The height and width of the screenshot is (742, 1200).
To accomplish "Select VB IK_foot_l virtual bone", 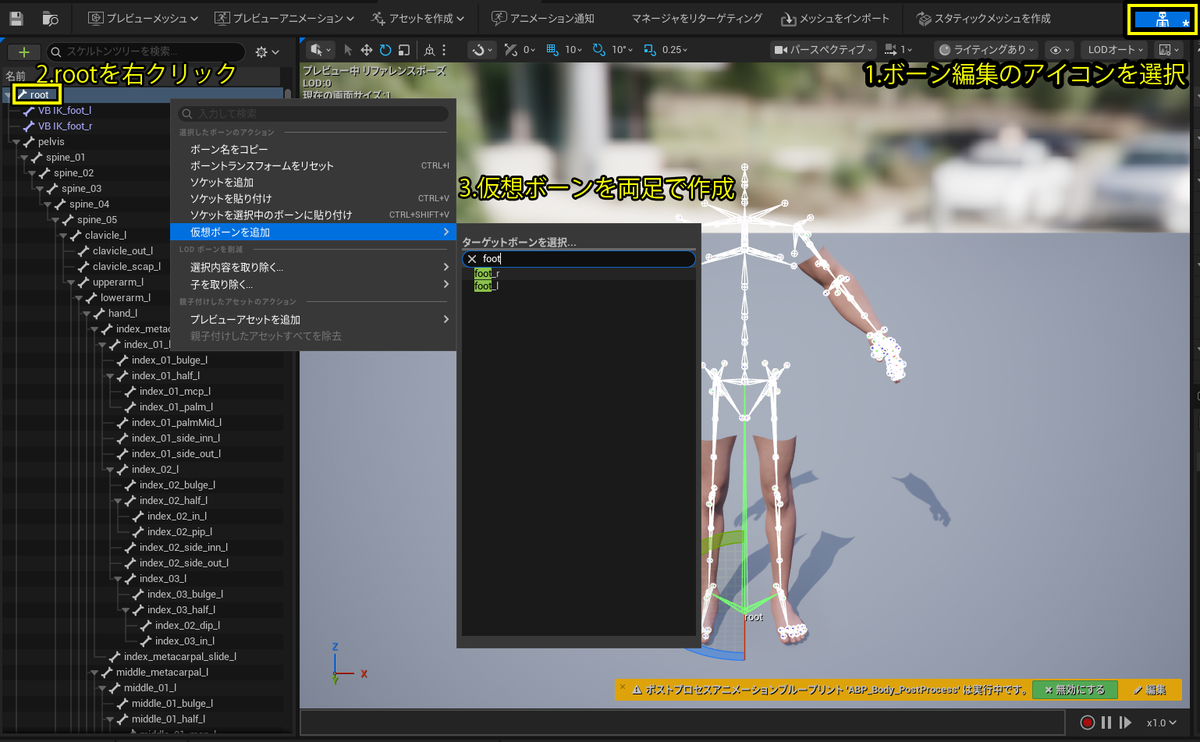I will click(x=65, y=110).
